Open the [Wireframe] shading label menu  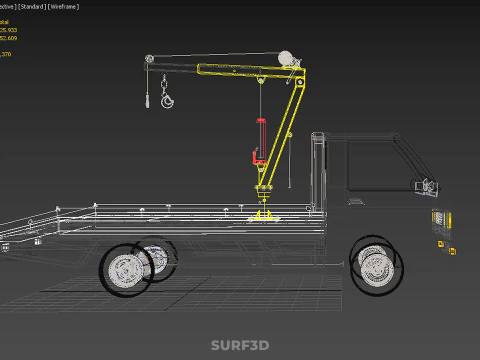(x=63, y=7)
